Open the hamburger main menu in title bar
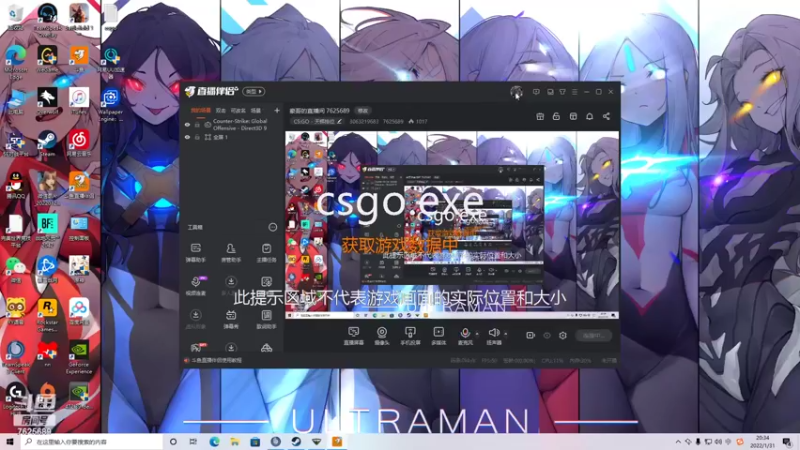This screenshot has width=800, height=450. [x=574, y=92]
